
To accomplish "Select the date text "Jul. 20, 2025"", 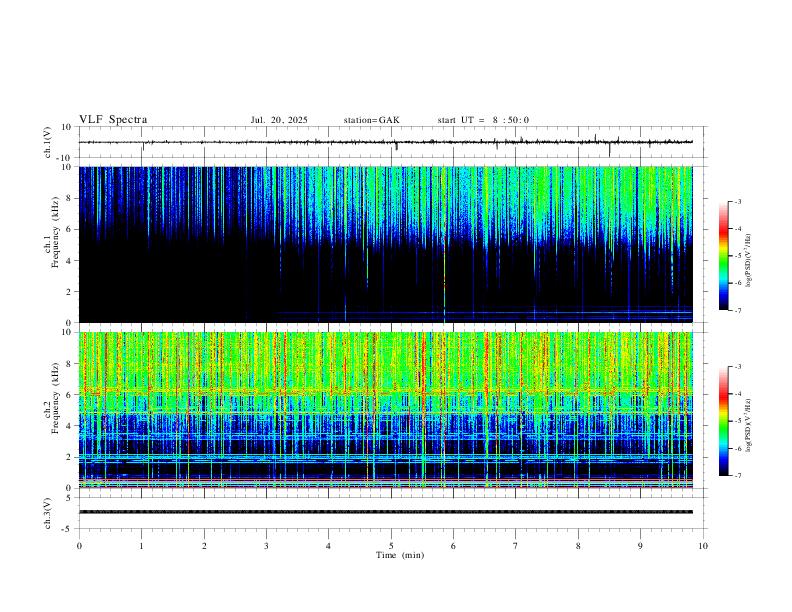I will point(279,120).
